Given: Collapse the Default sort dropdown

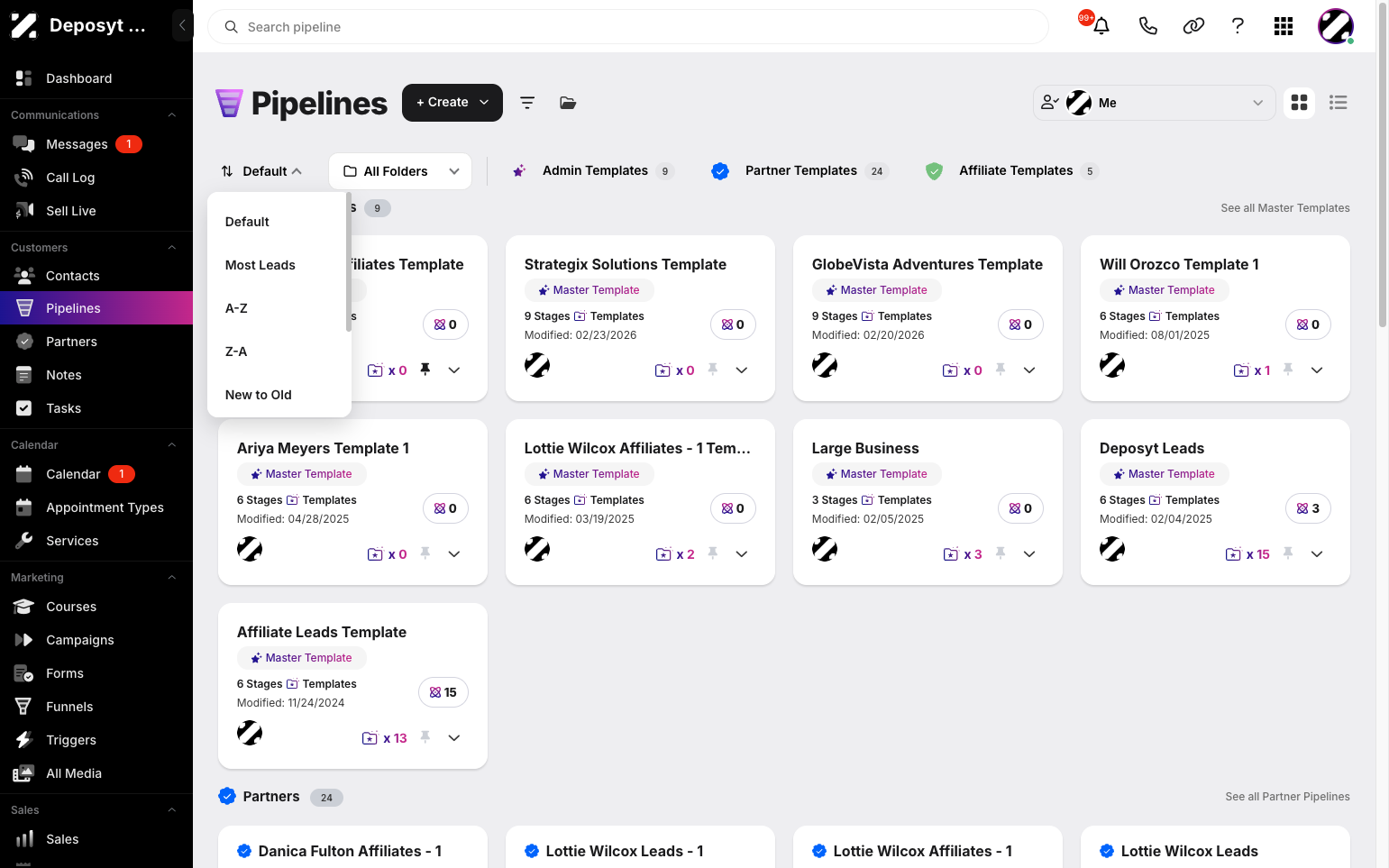Looking at the screenshot, I should [x=261, y=171].
